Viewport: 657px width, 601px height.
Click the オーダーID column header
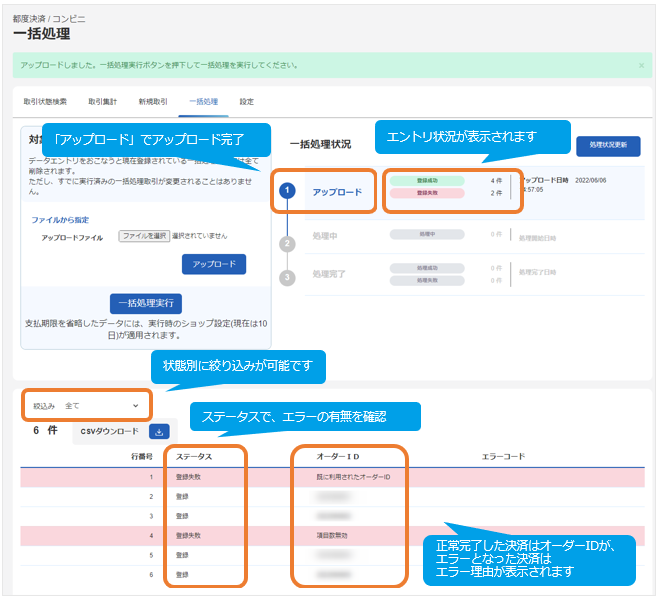point(338,457)
